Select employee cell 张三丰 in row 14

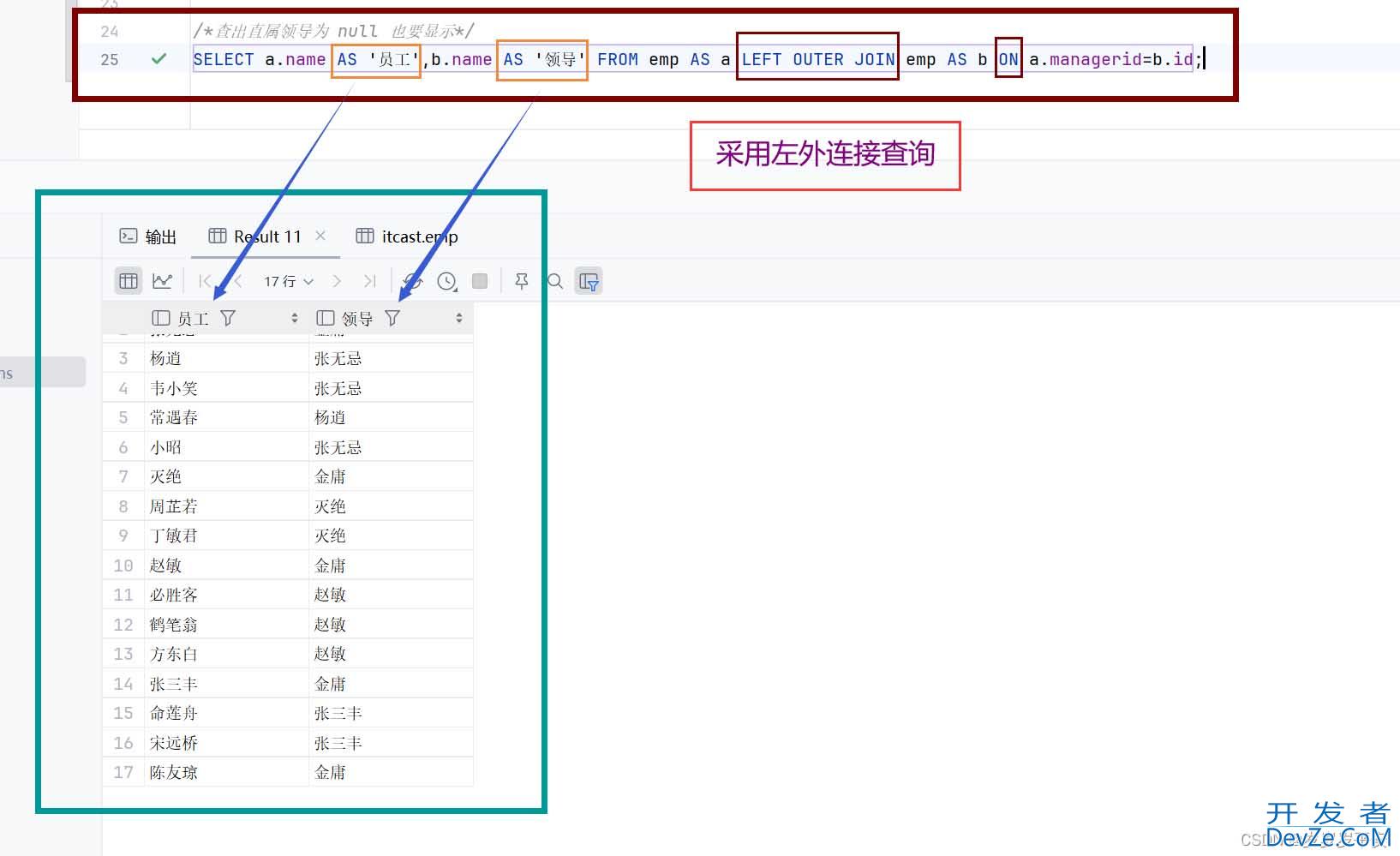pos(226,684)
